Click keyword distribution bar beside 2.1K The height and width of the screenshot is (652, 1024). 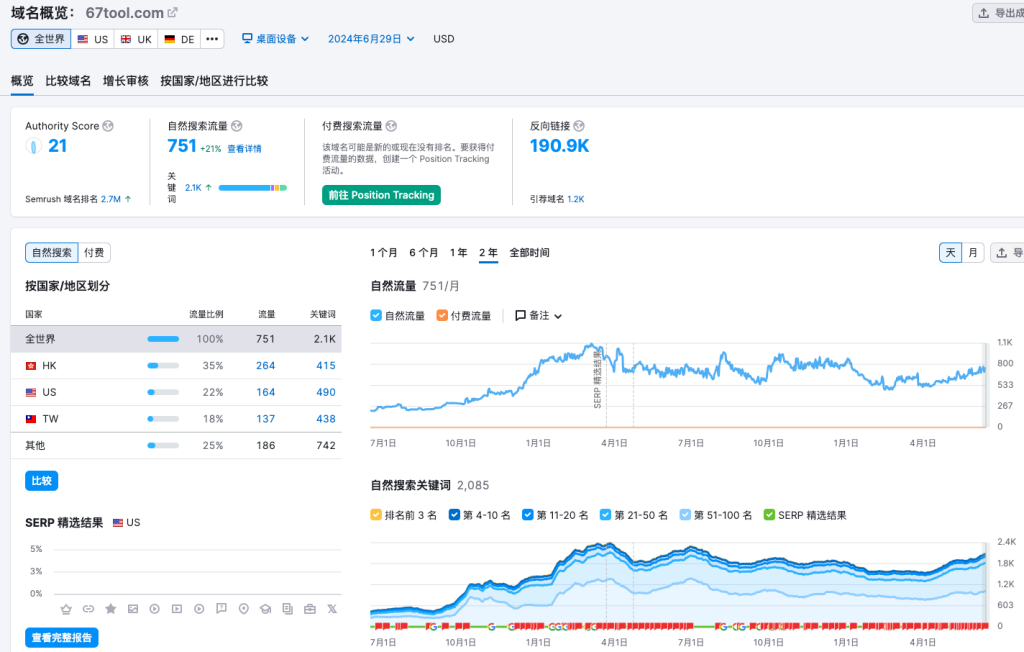[x=253, y=187]
